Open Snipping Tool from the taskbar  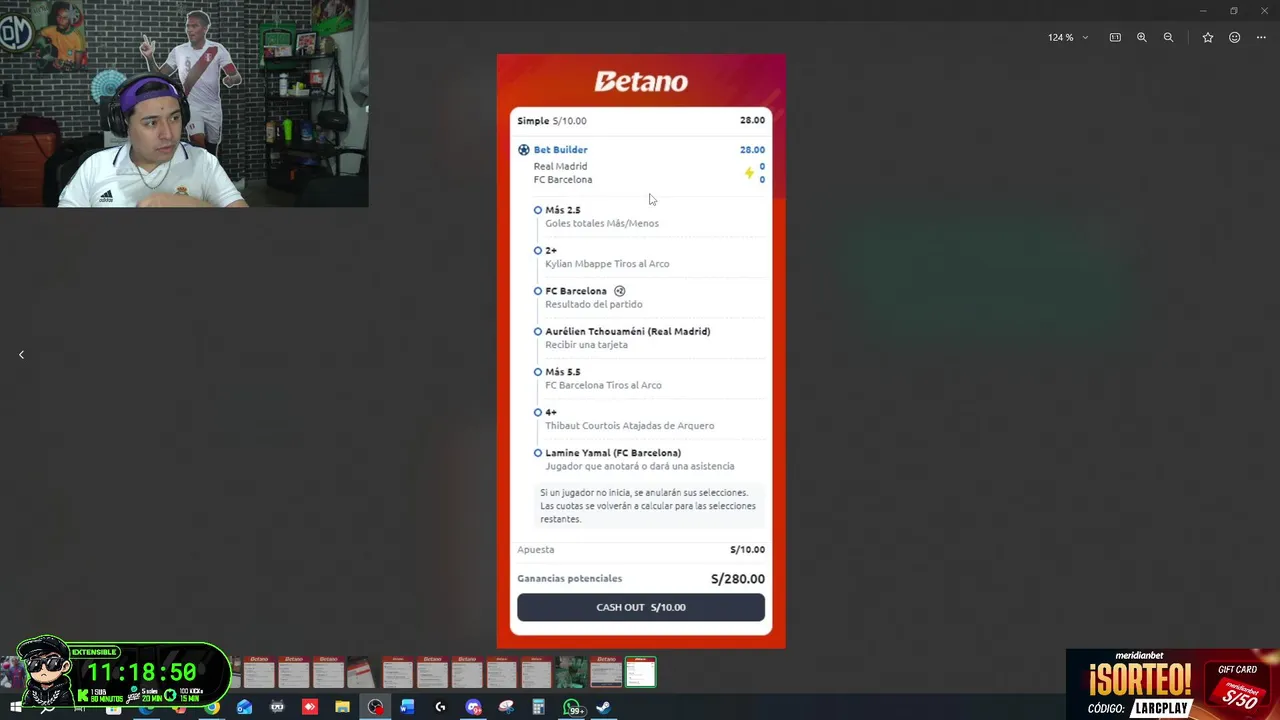(506, 707)
